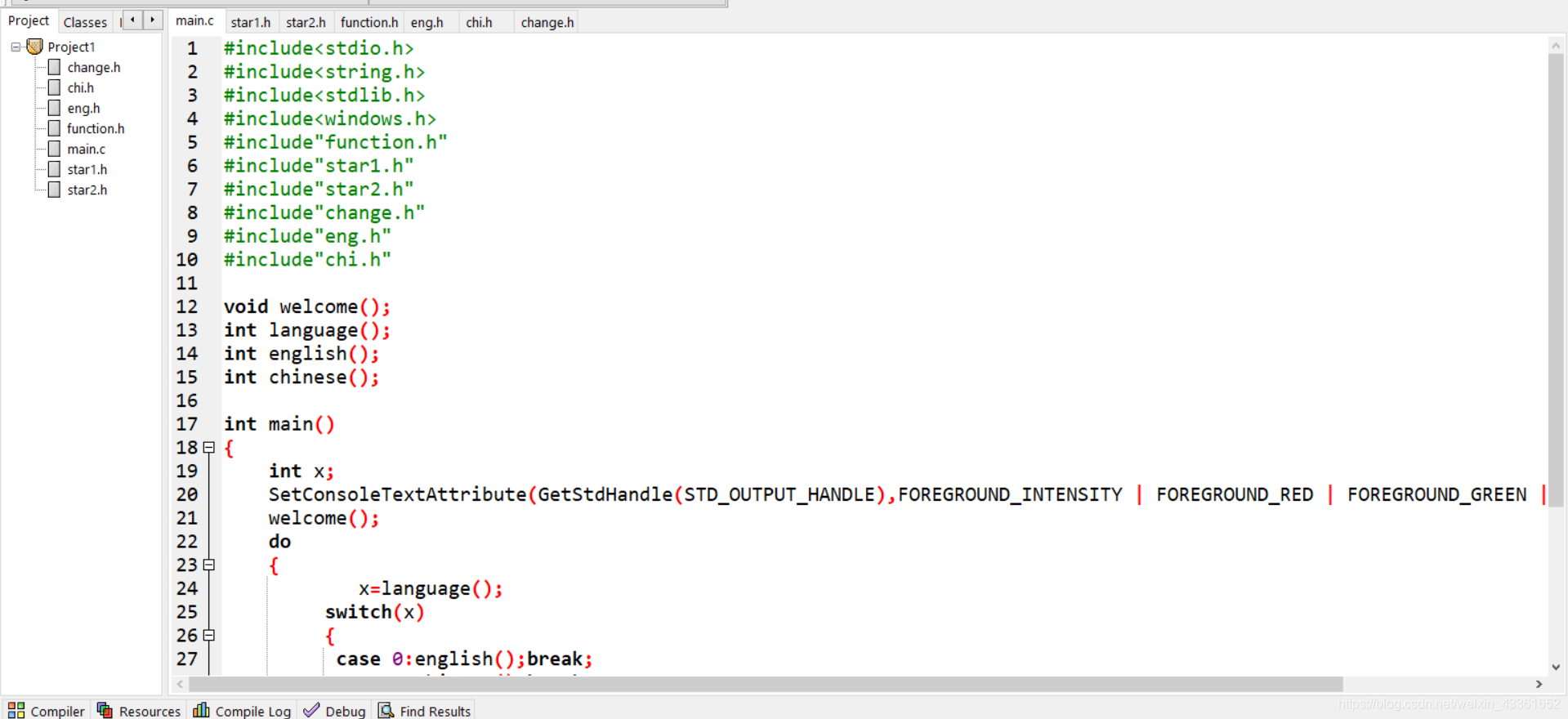Click the Debug checkmark icon

[x=311, y=710]
